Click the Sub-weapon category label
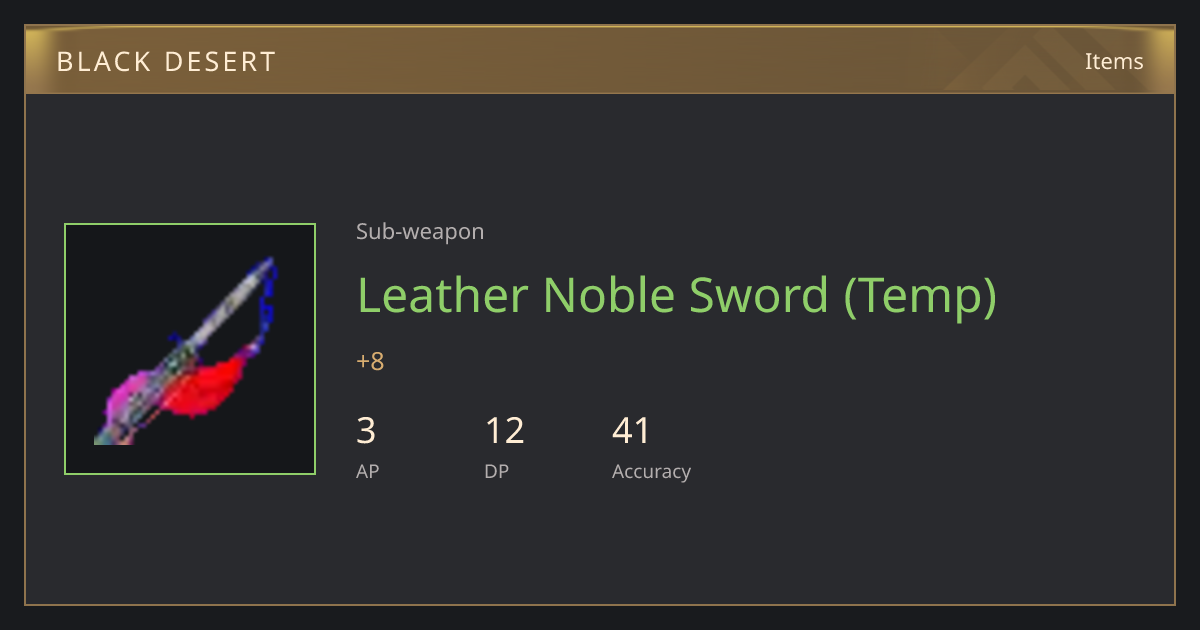Screen dimensions: 1200x630 pyautogui.click(x=420, y=232)
